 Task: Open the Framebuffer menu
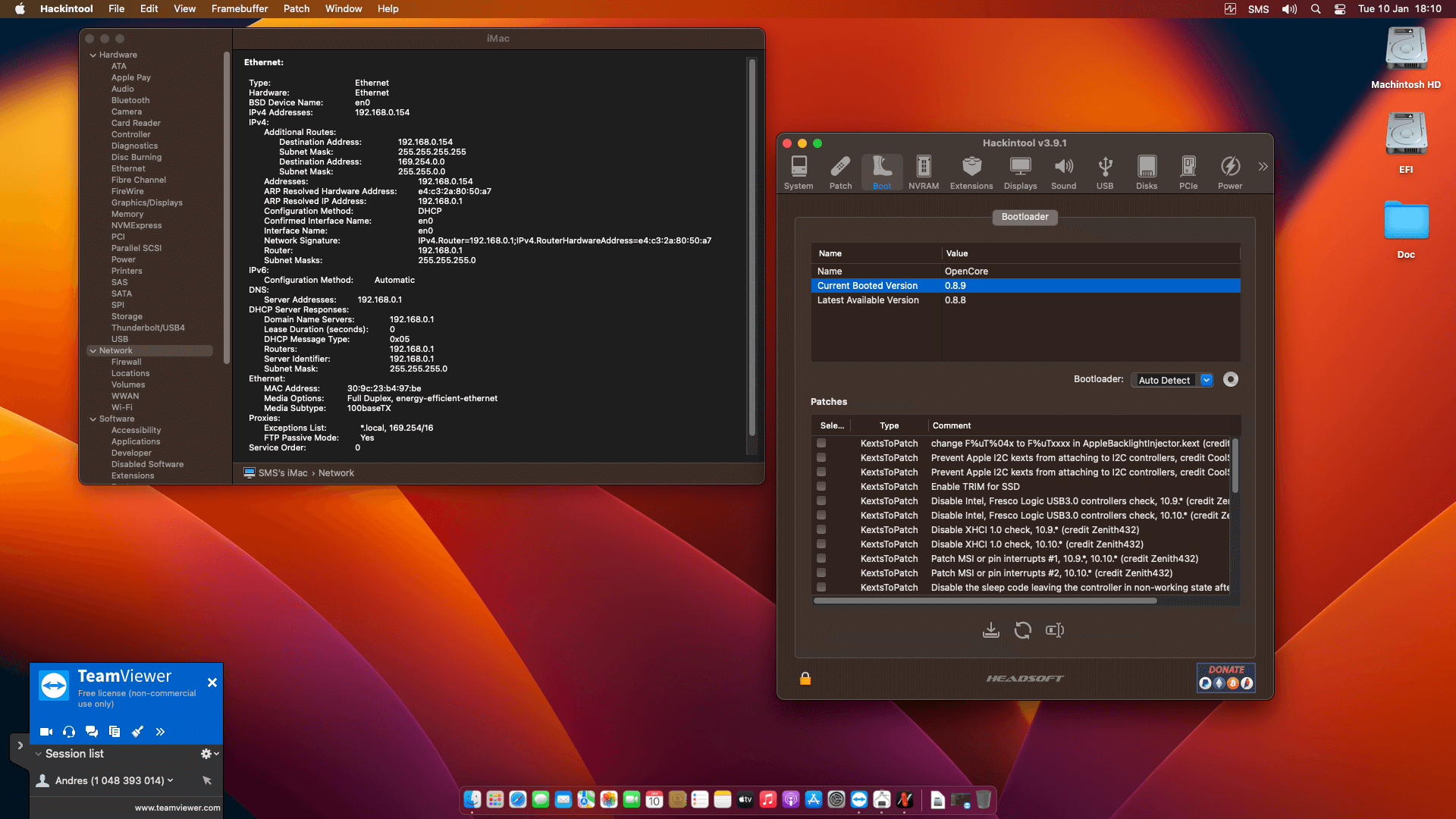click(x=240, y=8)
